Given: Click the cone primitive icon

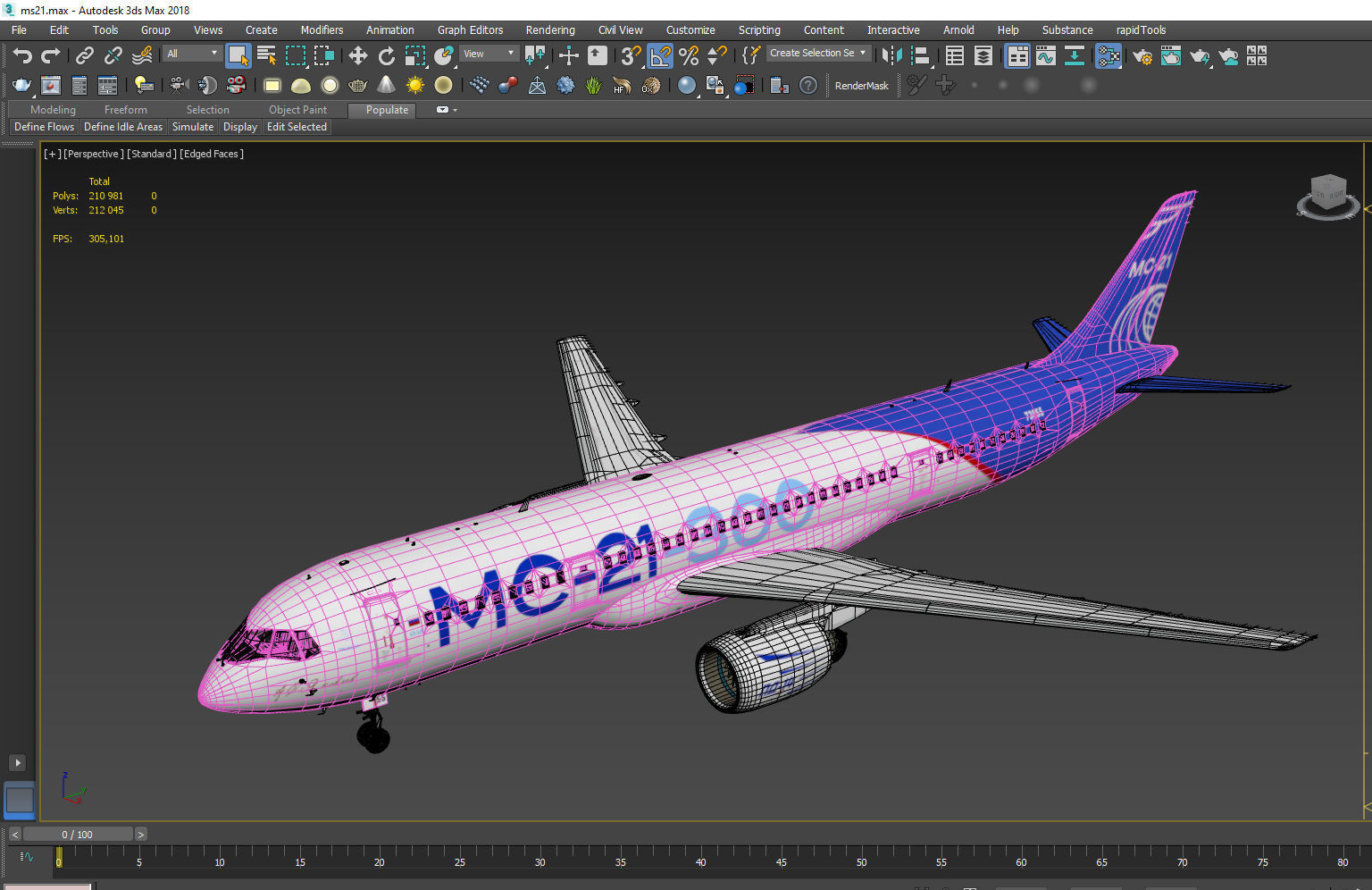Looking at the screenshot, I should [x=386, y=86].
